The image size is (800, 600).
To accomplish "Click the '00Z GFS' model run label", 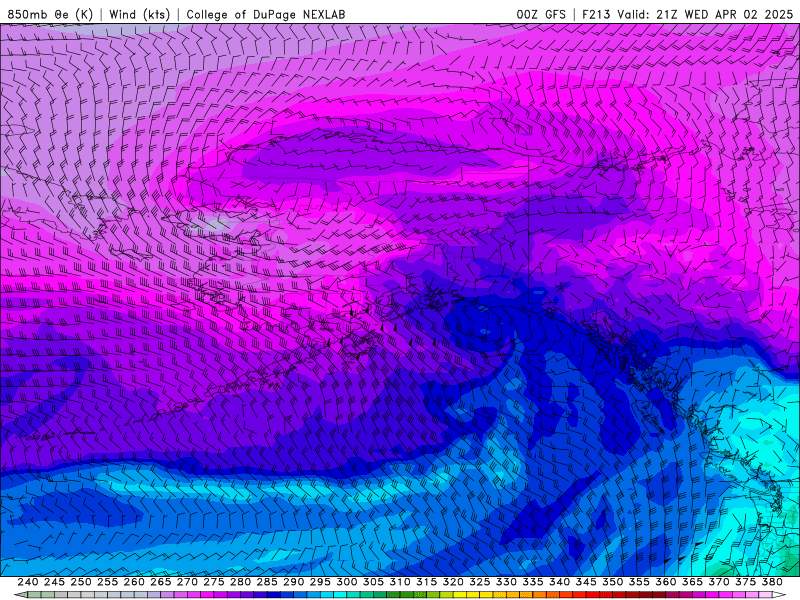I will pos(541,14).
